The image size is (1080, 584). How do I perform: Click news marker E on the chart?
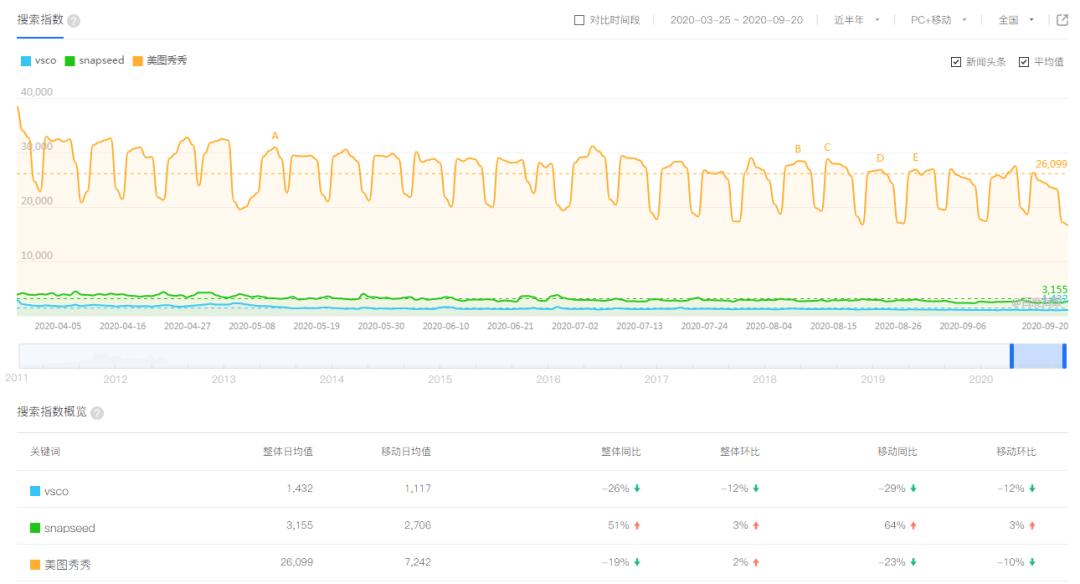pyautogui.click(x=915, y=158)
